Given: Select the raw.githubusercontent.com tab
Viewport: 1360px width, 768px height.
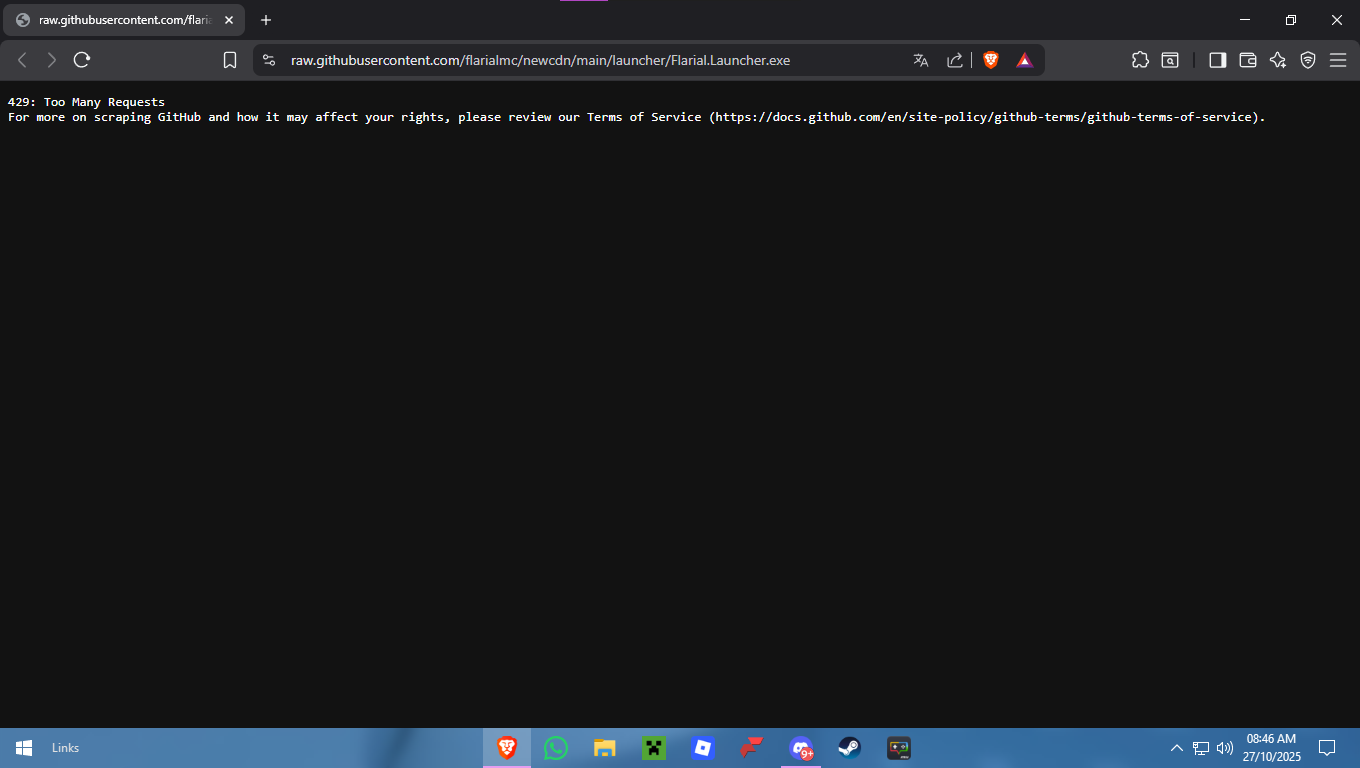Looking at the screenshot, I should [124, 20].
